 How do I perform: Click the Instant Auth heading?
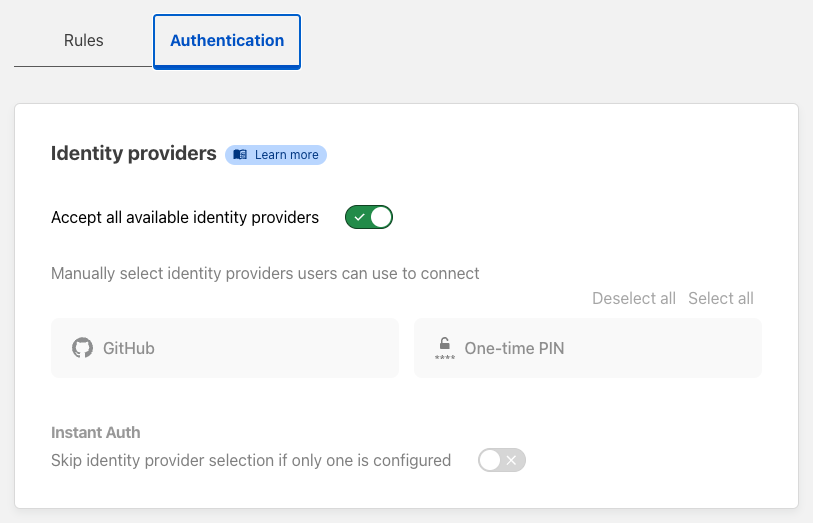[95, 433]
